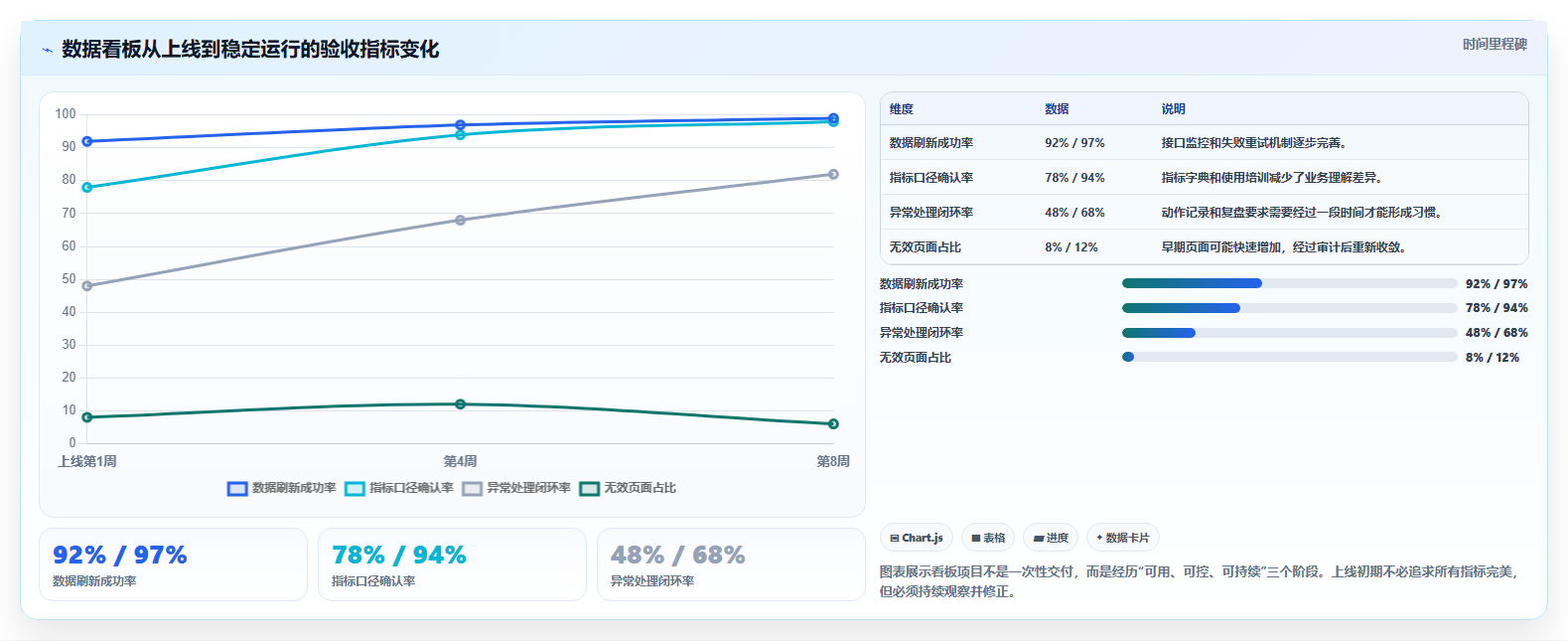The width and height of the screenshot is (1568, 641).
Task: Click 无效页面占比 point at 第4周
Action: point(460,404)
